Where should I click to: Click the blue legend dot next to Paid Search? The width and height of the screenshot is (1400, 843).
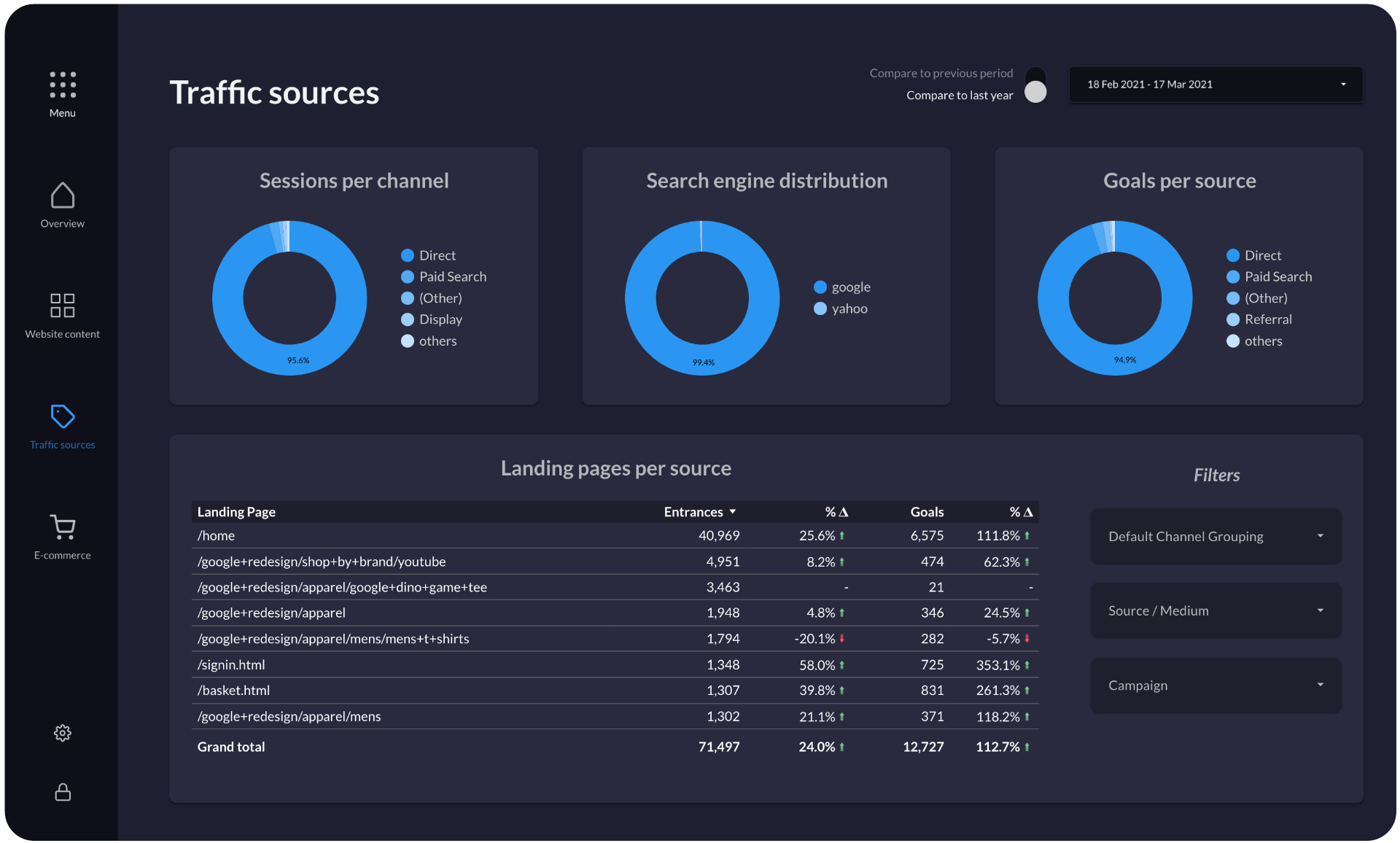coord(407,276)
